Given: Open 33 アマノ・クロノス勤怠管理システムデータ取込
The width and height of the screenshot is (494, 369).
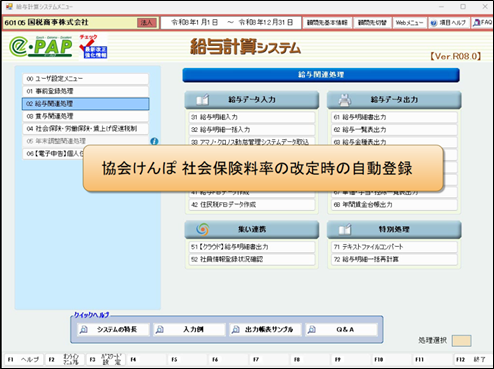Looking at the screenshot, I should point(252,141).
